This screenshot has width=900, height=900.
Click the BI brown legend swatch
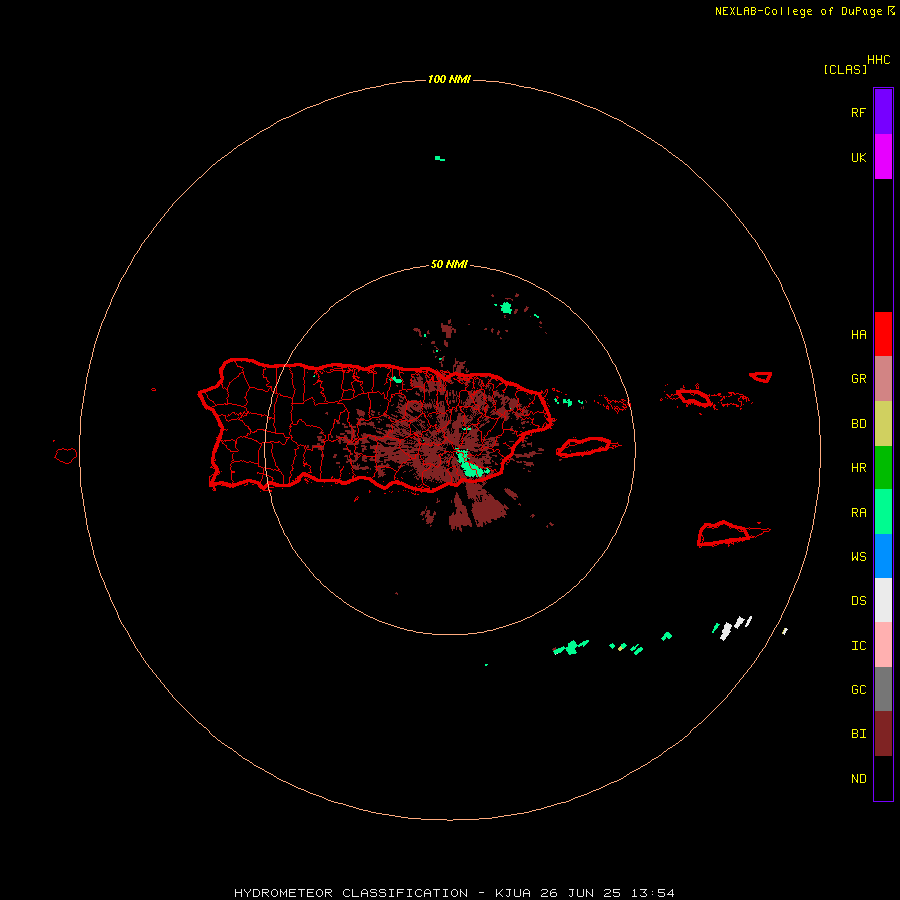(x=883, y=734)
